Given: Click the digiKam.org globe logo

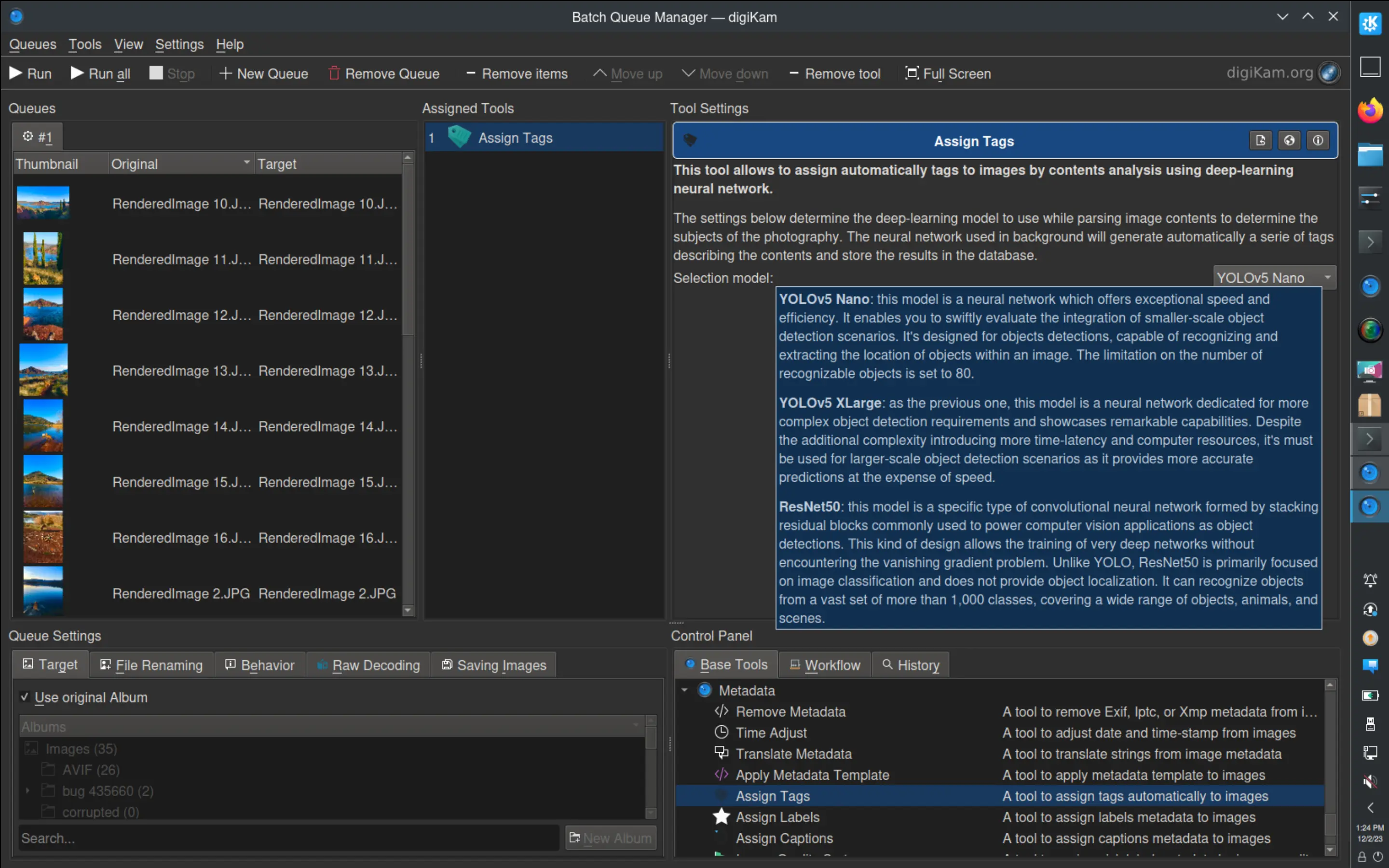Looking at the screenshot, I should pyautogui.click(x=1329, y=72).
